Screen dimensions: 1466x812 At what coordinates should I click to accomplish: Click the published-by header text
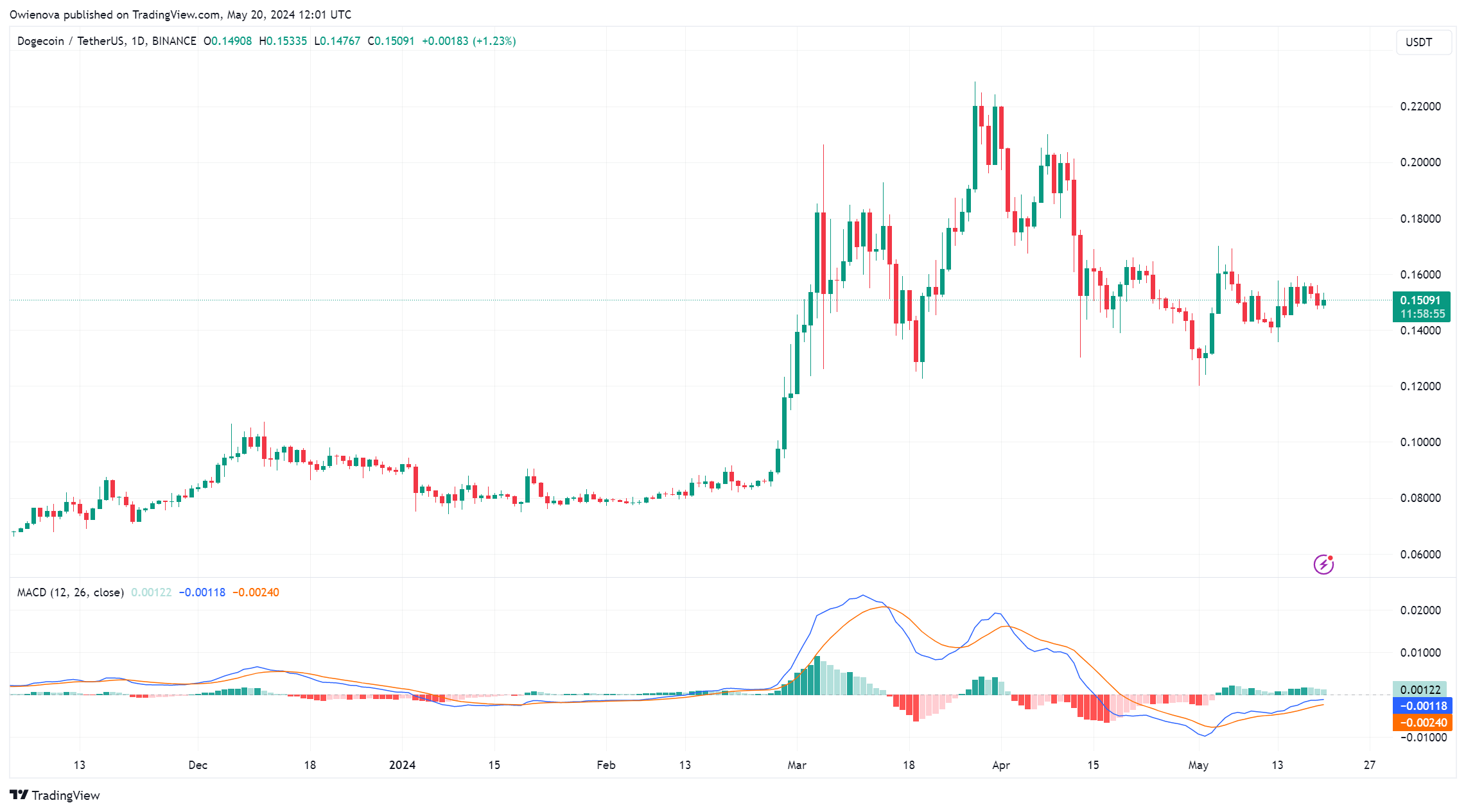coord(180,15)
